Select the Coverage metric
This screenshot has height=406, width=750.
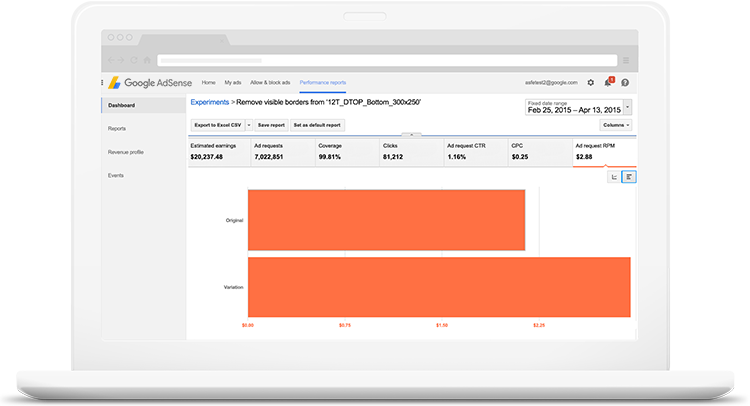(347, 152)
